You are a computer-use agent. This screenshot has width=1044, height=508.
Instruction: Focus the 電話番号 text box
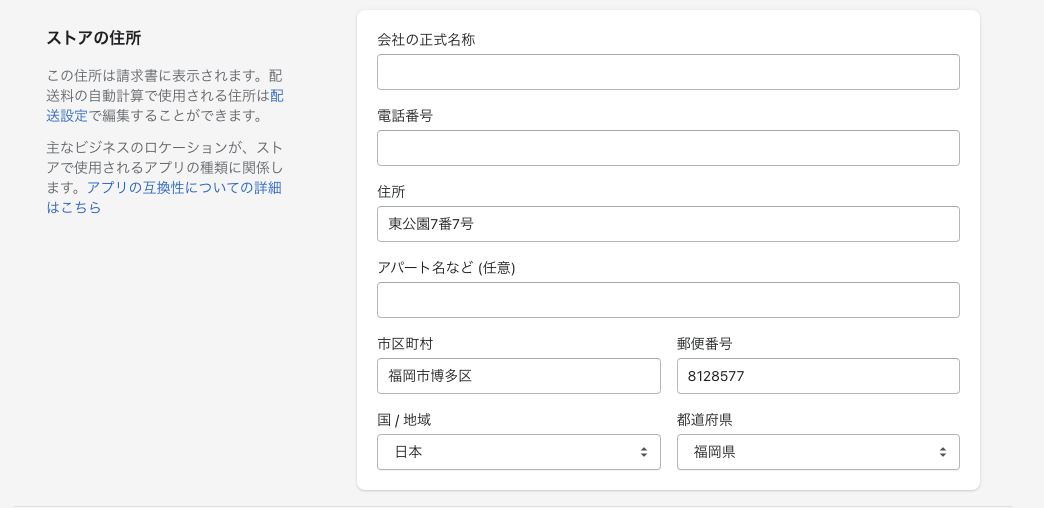tap(668, 148)
